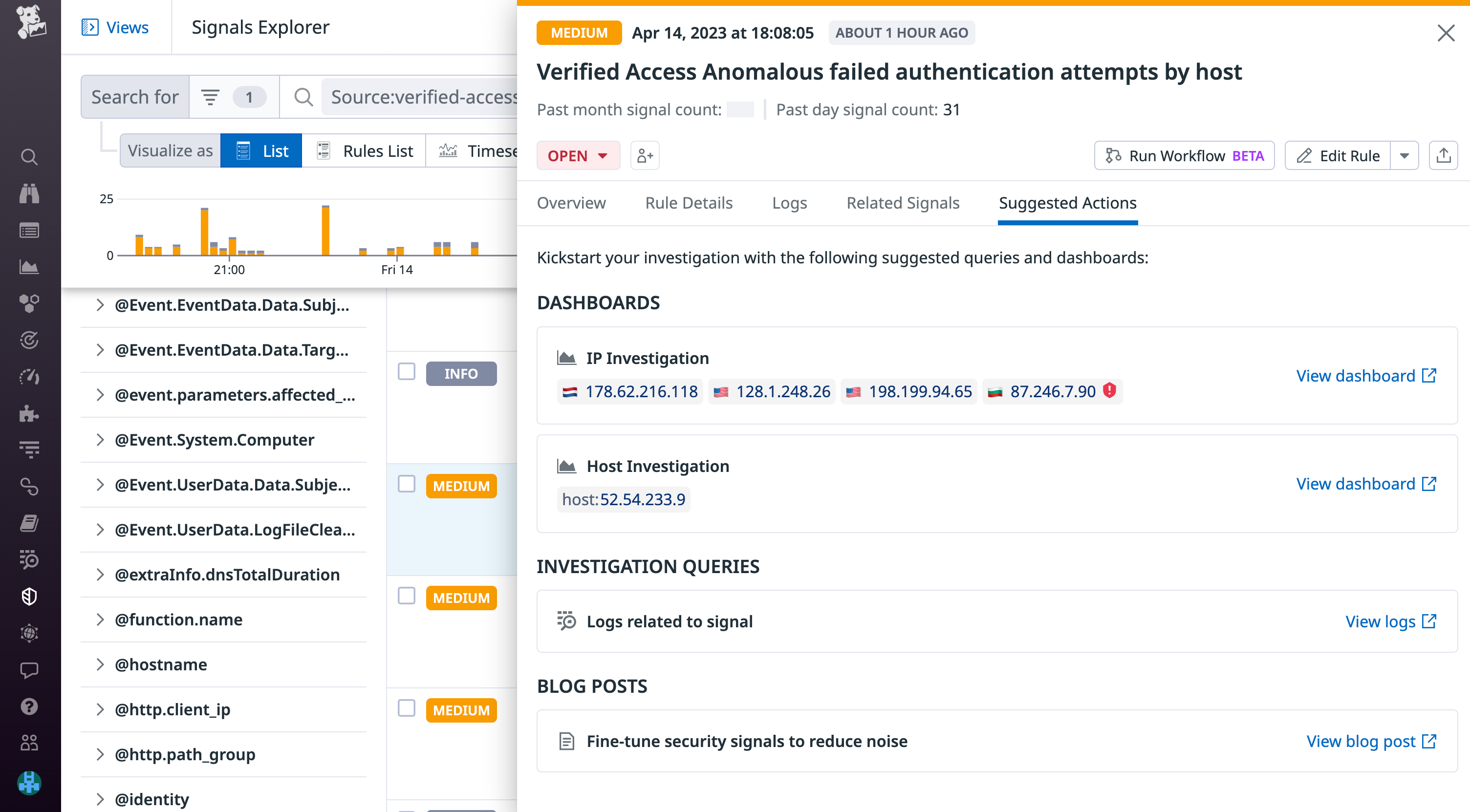Open the Help question mark icon
This screenshot has height=812, width=1470.
click(29, 706)
